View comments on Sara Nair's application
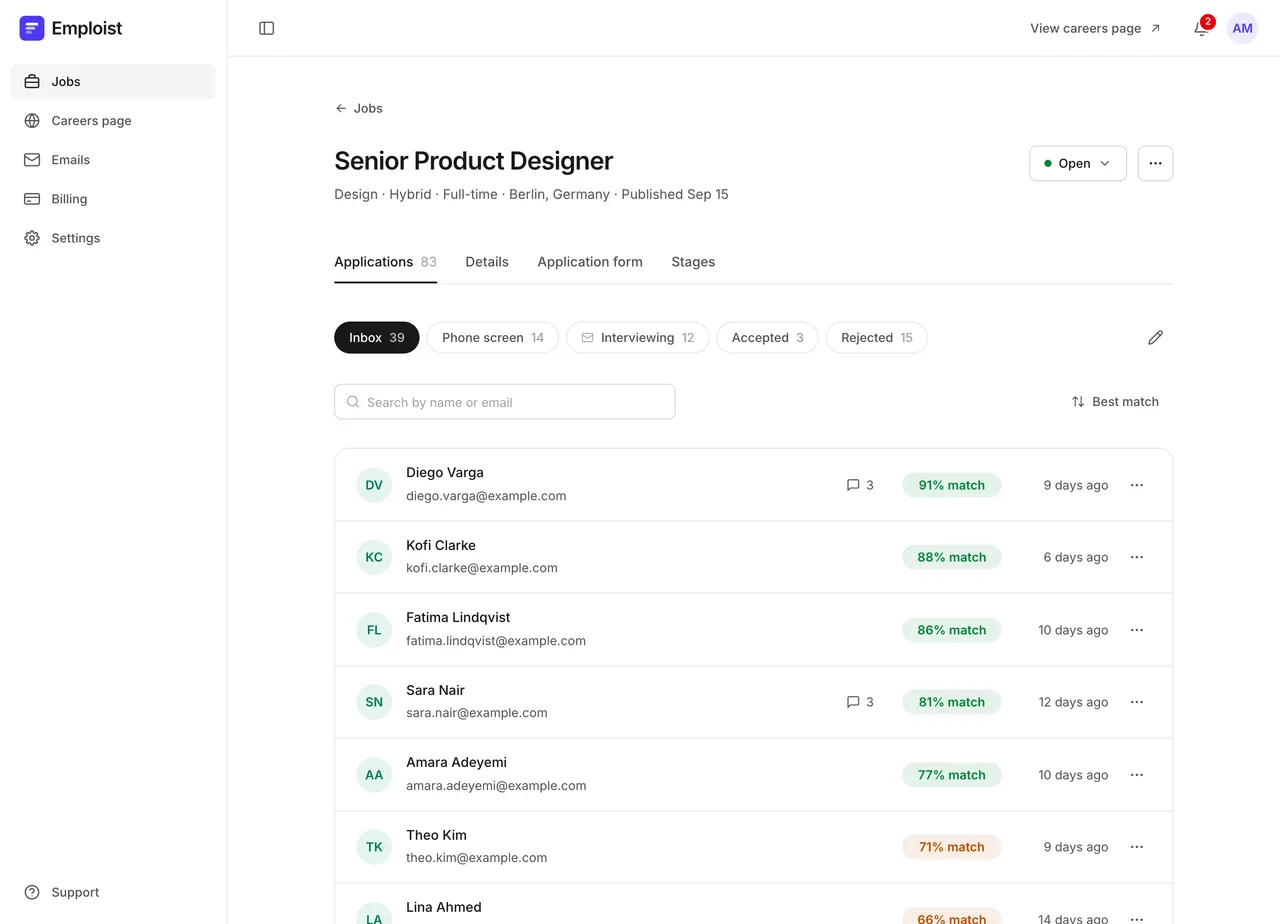This screenshot has height=924, width=1280. point(860,702)
